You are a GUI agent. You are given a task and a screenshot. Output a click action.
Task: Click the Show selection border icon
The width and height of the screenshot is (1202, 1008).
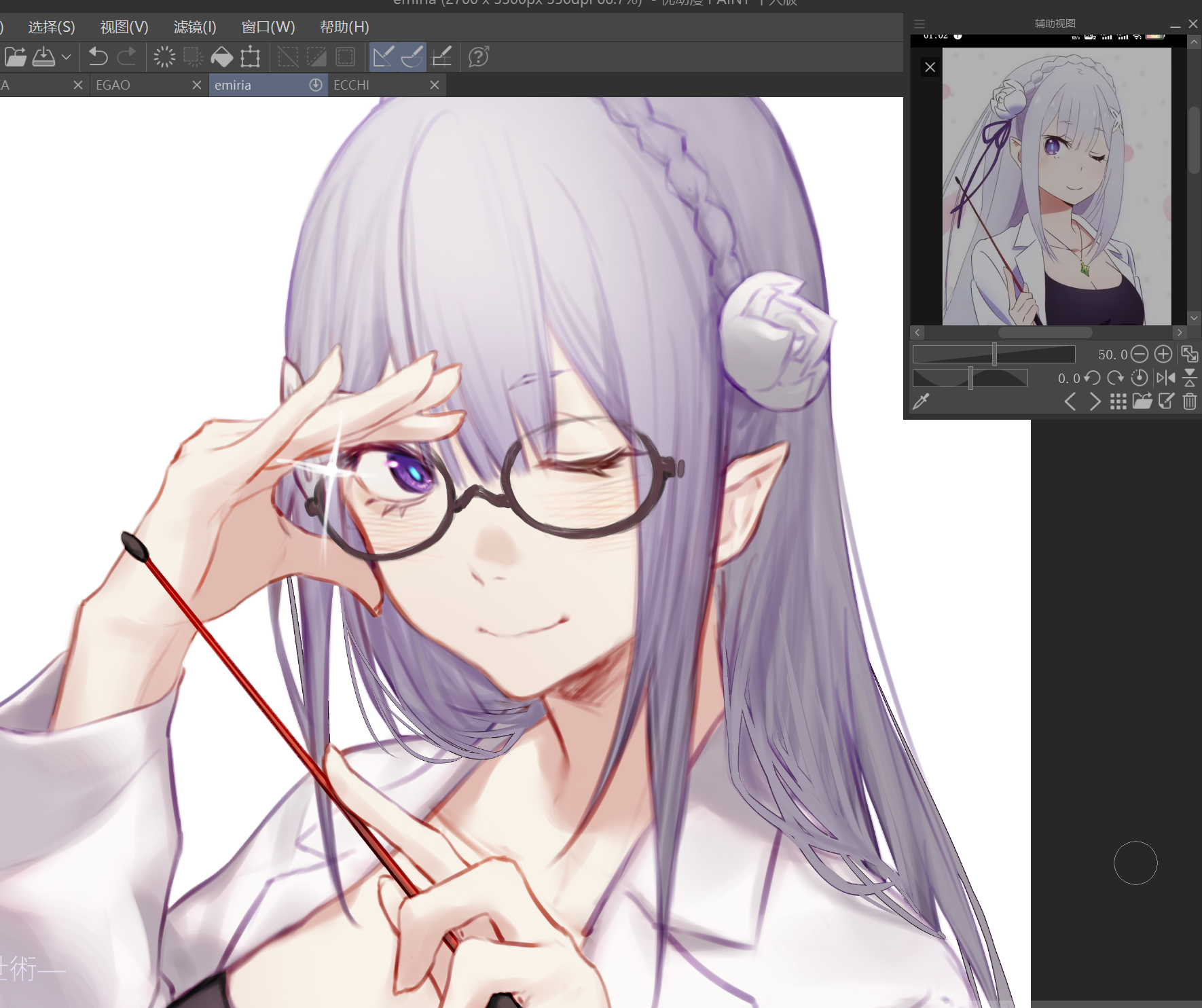click(x=346, y=57)
